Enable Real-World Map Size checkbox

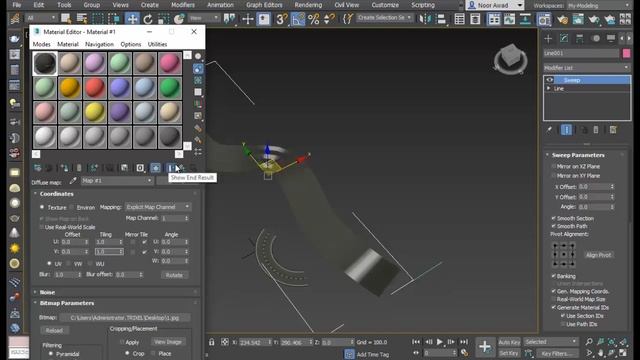pyautogui.click(x=554, y=299)
